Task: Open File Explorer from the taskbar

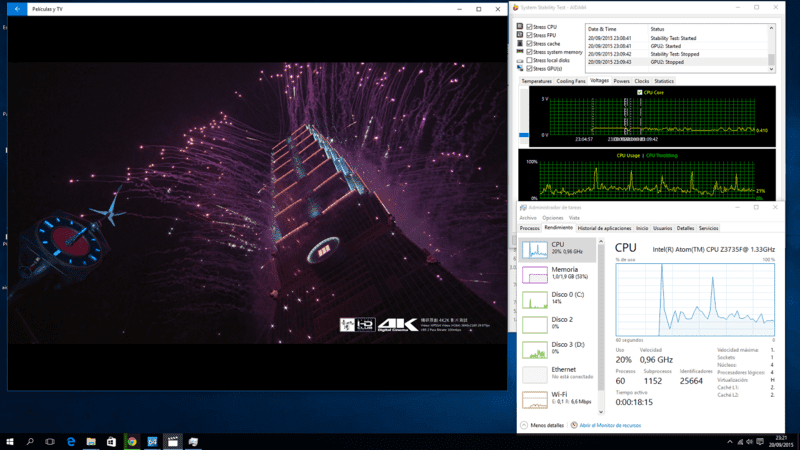Action: pyautogui.click(x=91, y=442)
